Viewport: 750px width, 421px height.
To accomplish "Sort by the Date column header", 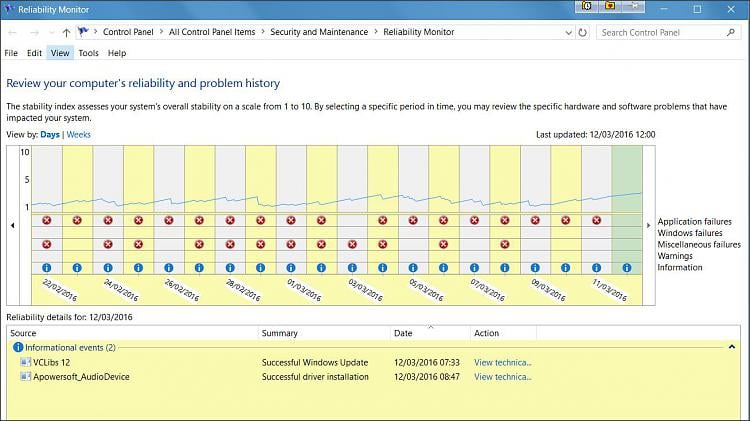I will tap(430, 333).
